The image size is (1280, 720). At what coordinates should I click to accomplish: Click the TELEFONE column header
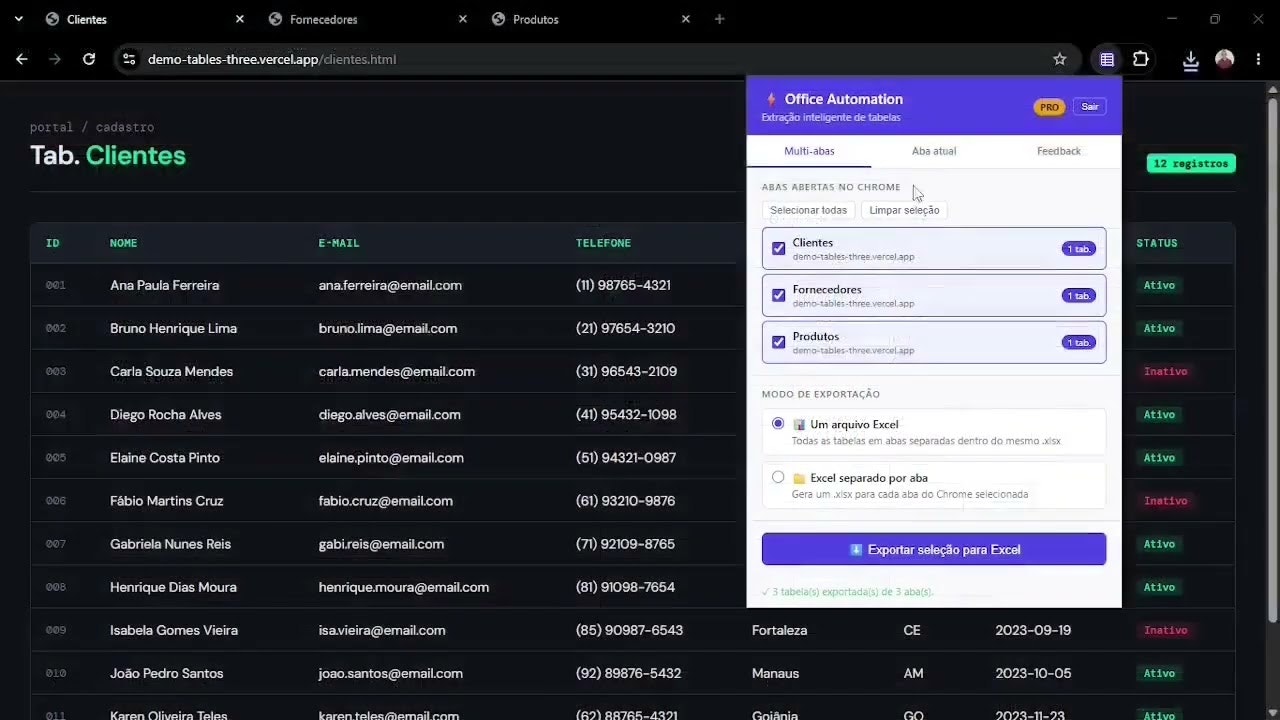click(603, 243)
